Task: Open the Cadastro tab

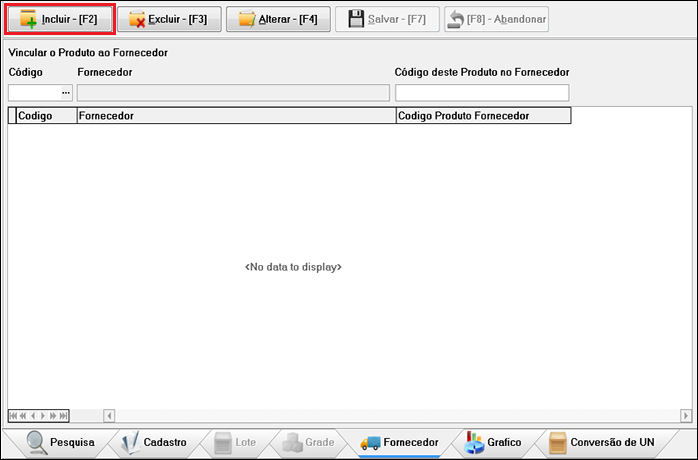Action: [154, 442]
